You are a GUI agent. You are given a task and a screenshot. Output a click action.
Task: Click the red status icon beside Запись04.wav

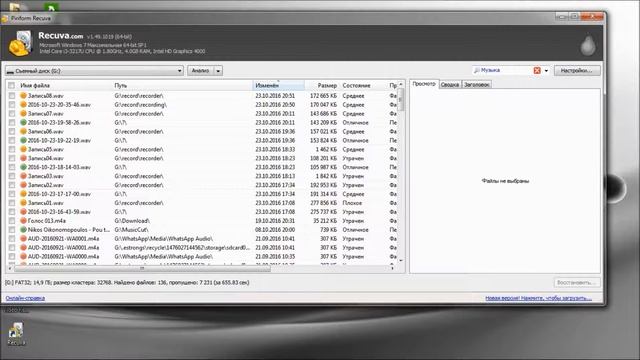pos(23,158)
